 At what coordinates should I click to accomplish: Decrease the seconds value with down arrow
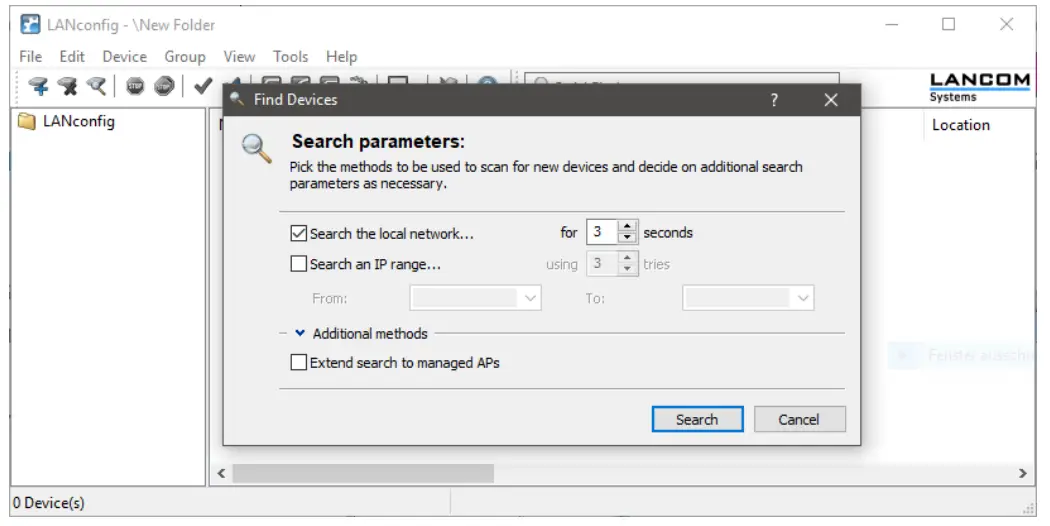pyautogui.click(x=627, y=238)
